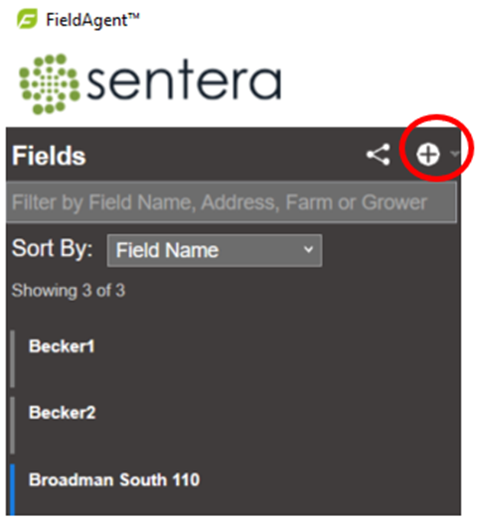The height and width of the screenshot is (520, 480).
Task: Click the Fields panel heading
Action: [x=49, y=156]
